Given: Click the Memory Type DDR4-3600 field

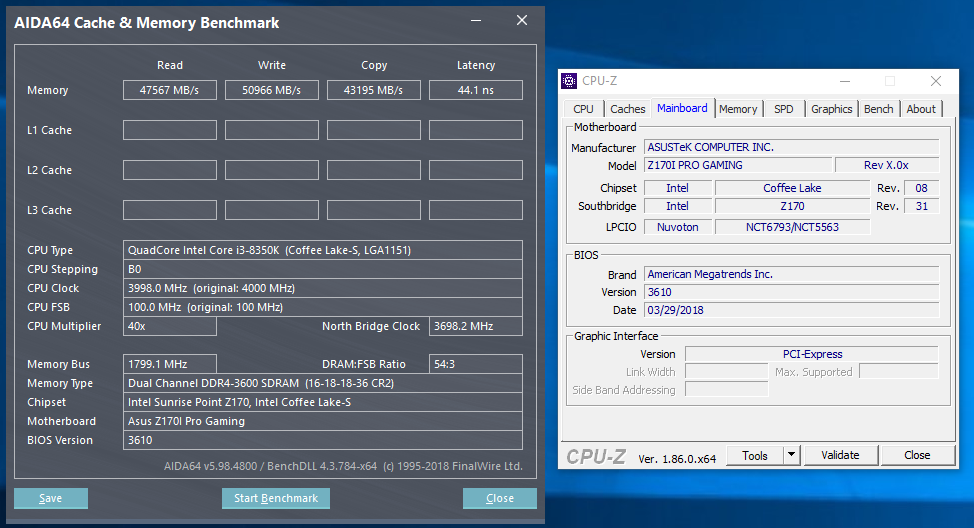Looking at the screenshot, I should [x=322, y=383].
